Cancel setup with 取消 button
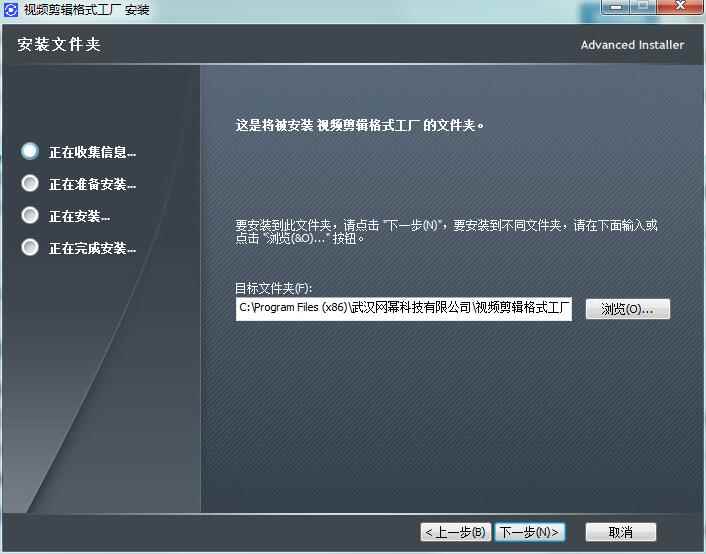Viewport: 706px width, 554px height. (620, 532)
